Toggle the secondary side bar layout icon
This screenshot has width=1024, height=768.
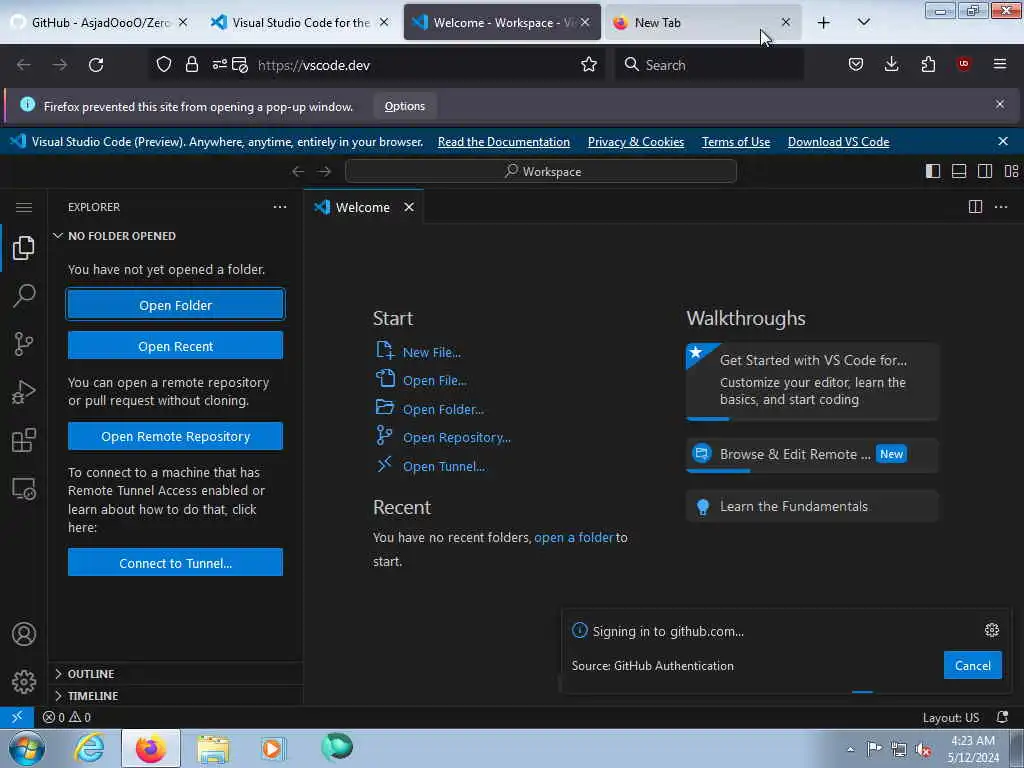tap(985, 171)
